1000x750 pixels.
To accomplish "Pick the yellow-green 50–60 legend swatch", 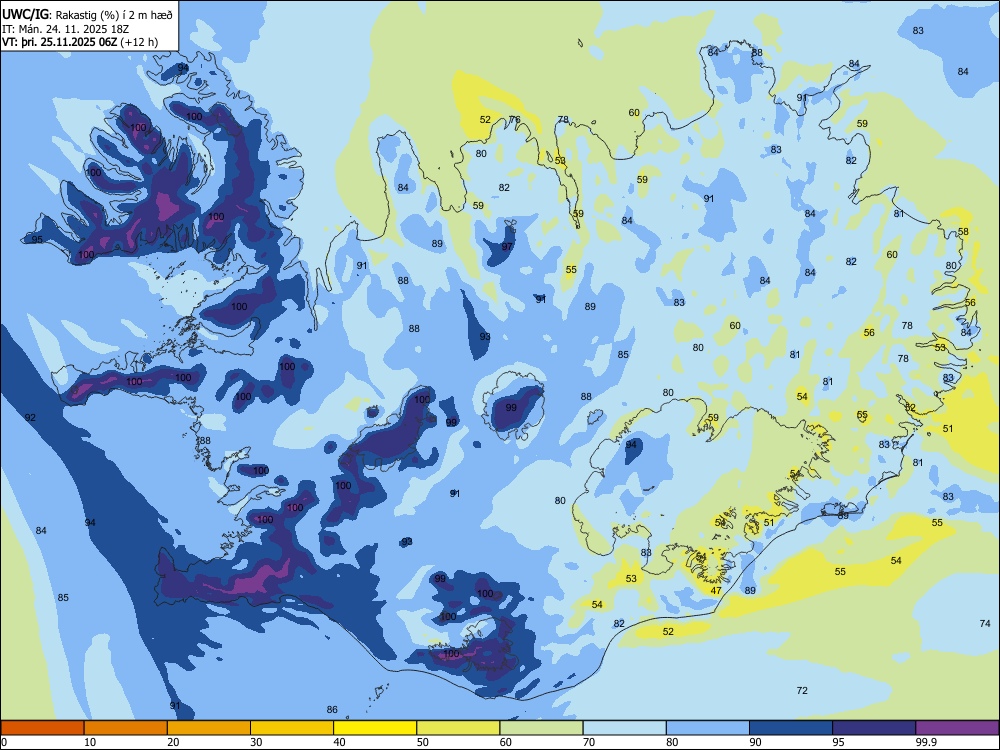I will [x=458, y=728].
